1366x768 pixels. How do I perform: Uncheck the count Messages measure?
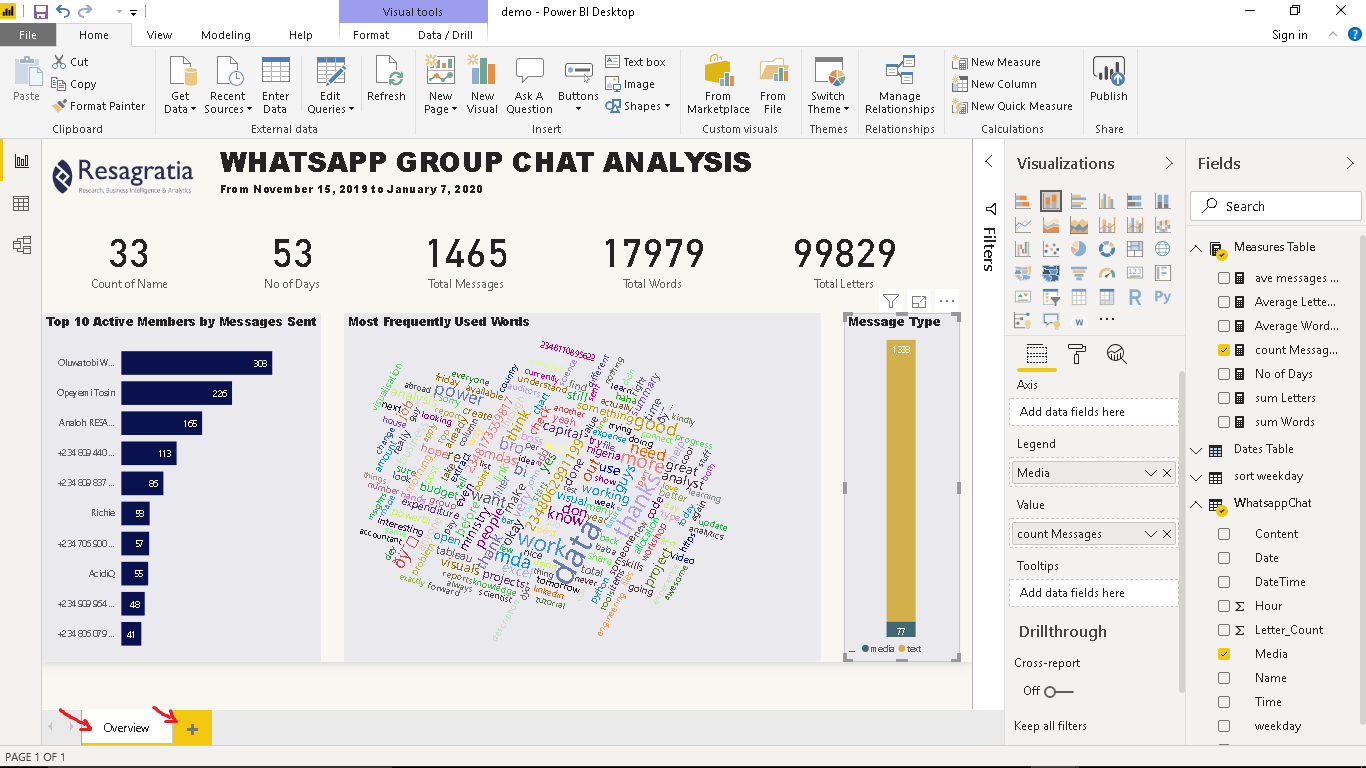coord(1224,349)
